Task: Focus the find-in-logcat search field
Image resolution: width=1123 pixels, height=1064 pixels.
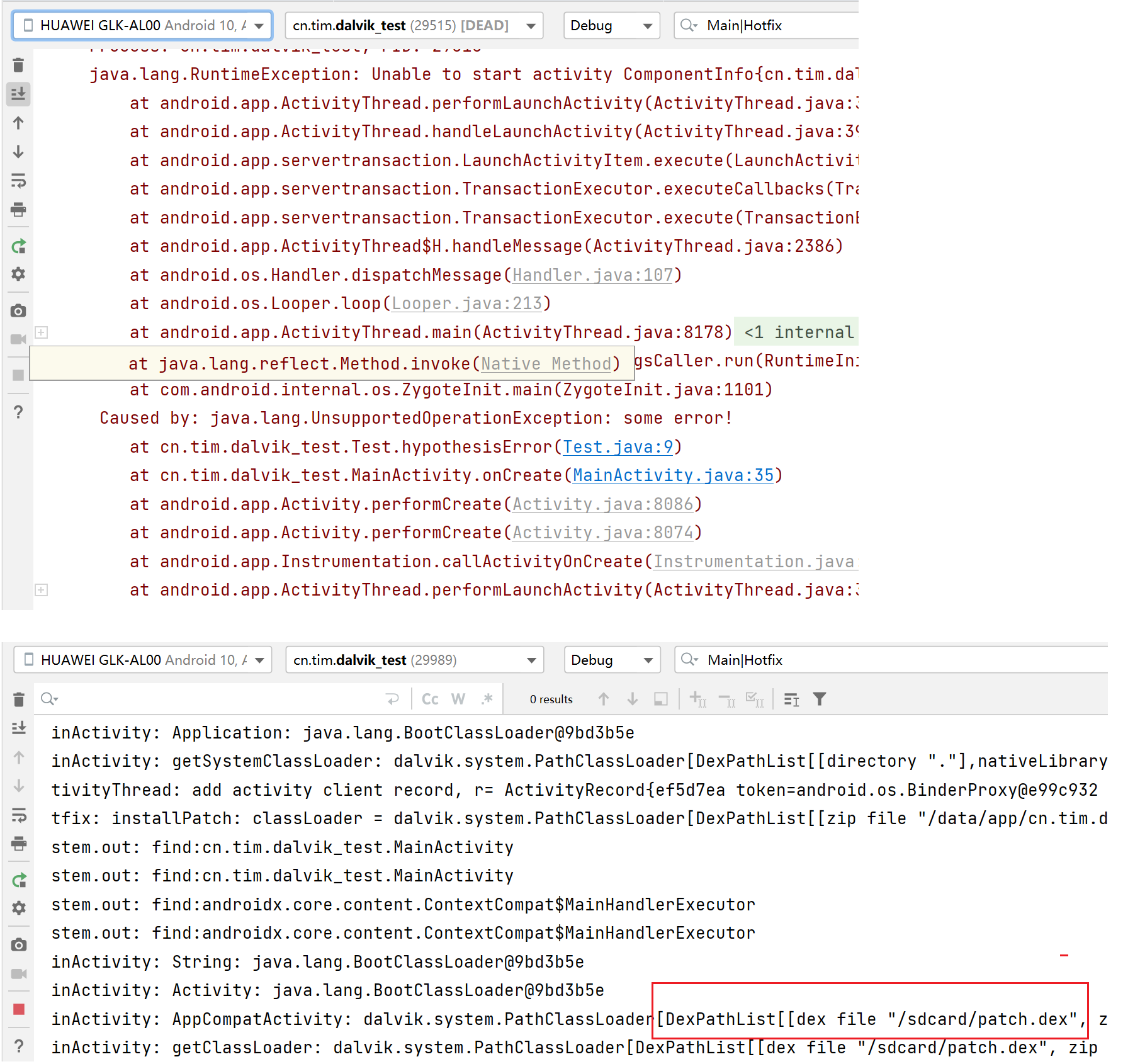Action: (x=214, y=699)
